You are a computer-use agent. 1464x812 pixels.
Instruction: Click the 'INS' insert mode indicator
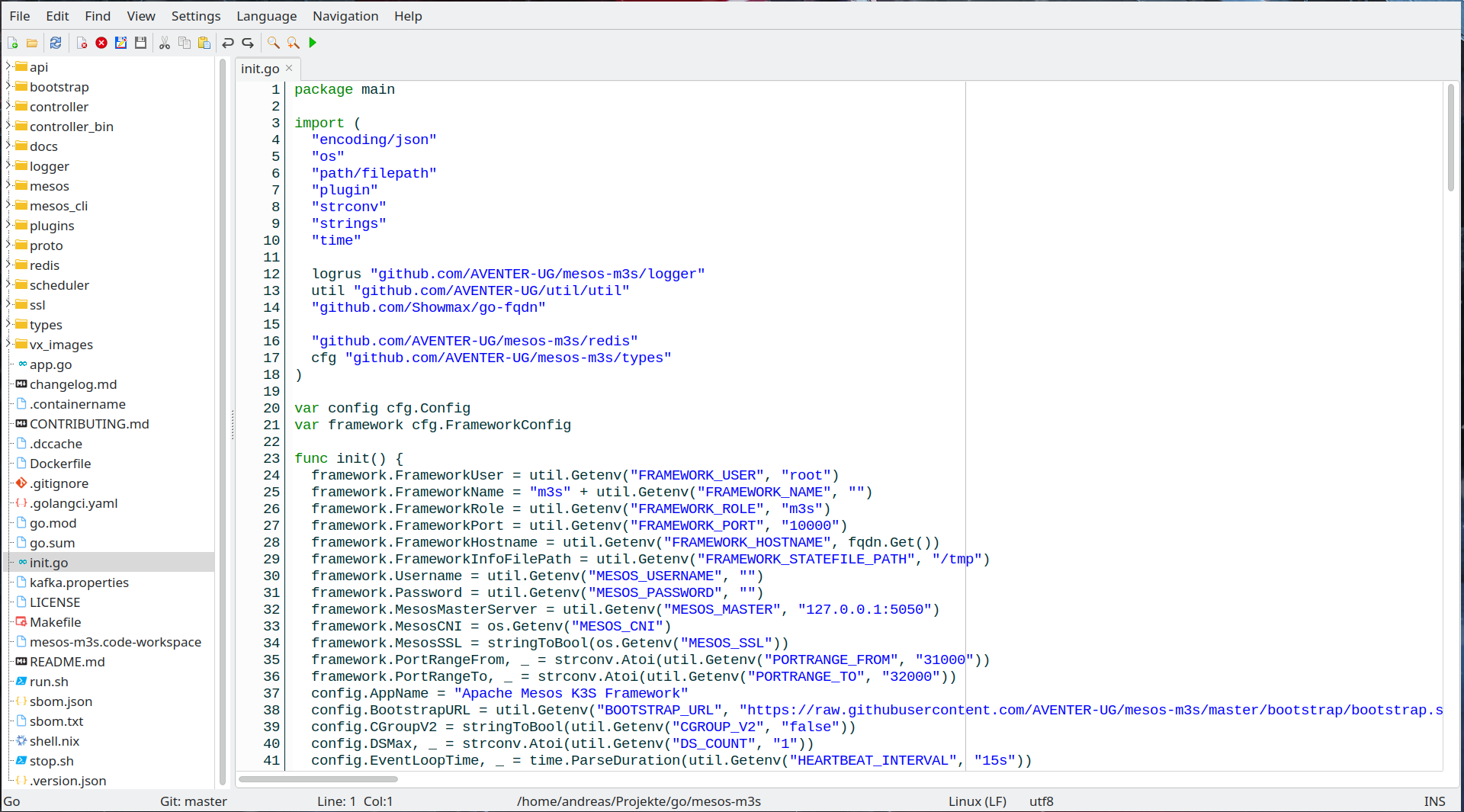tap(1434, 801)
